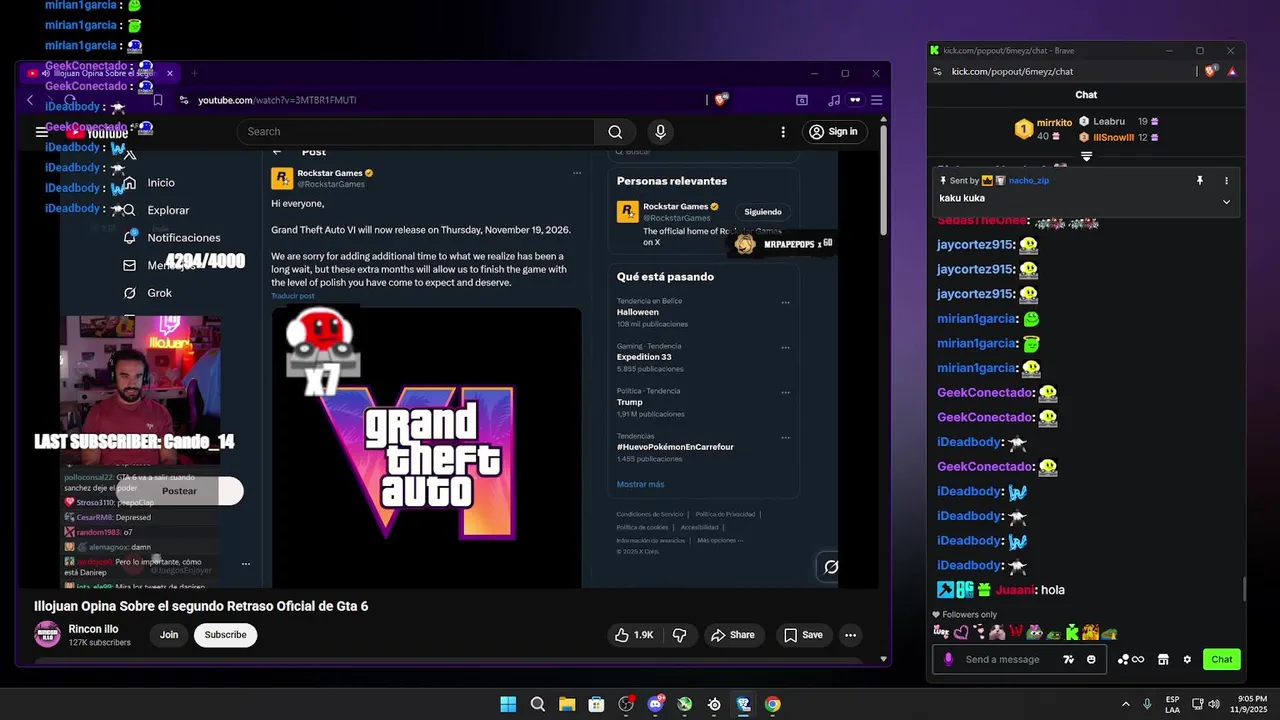The width and height of the screenshot is (1280, 720).
Task: Open nacho_zip user profile in pinned message
Action: 1028,181
